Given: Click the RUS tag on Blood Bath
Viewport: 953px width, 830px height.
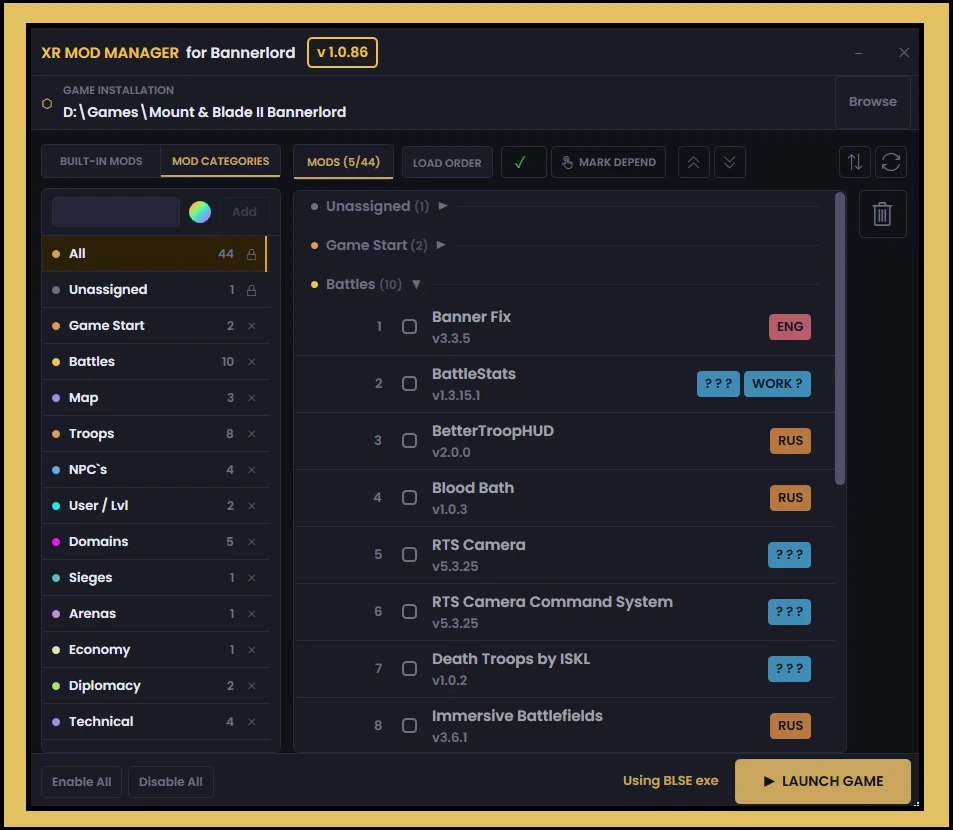Looking at the screenshot, I should pyautogui.click(x=790, y=498).
